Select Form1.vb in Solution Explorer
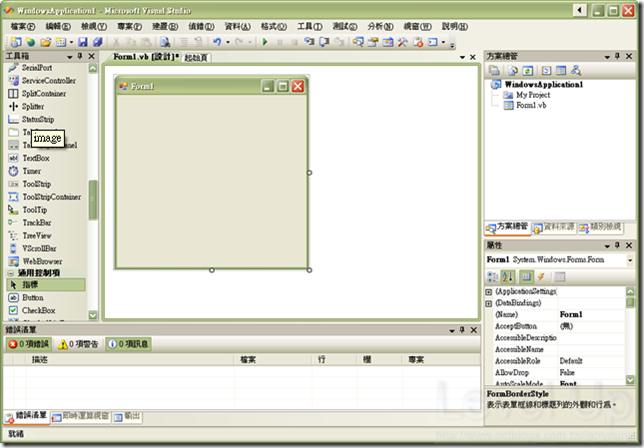This screenshot has height=448, width=644. pyautogui.click(x=531, y=106)
